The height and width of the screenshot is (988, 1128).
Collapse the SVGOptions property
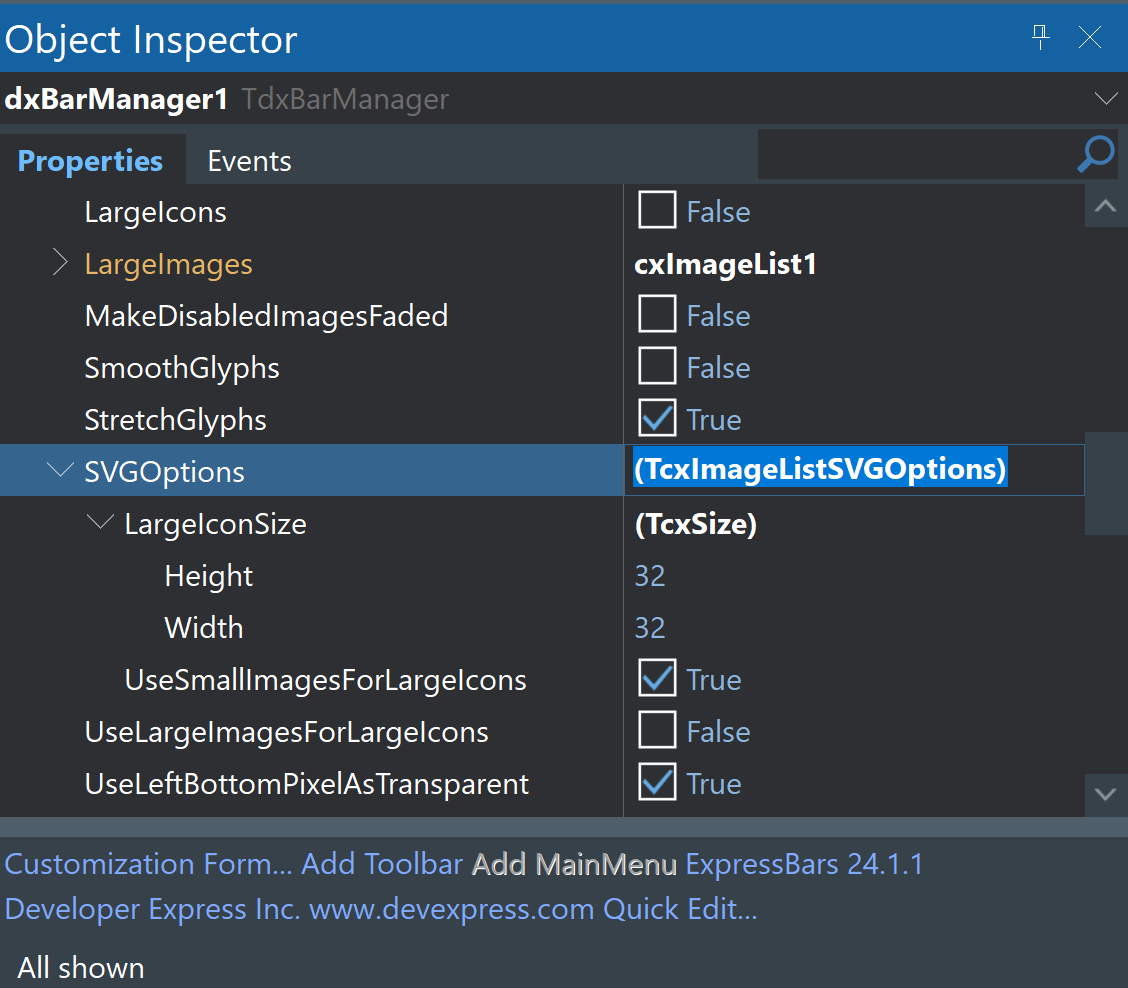click(60, 470)
